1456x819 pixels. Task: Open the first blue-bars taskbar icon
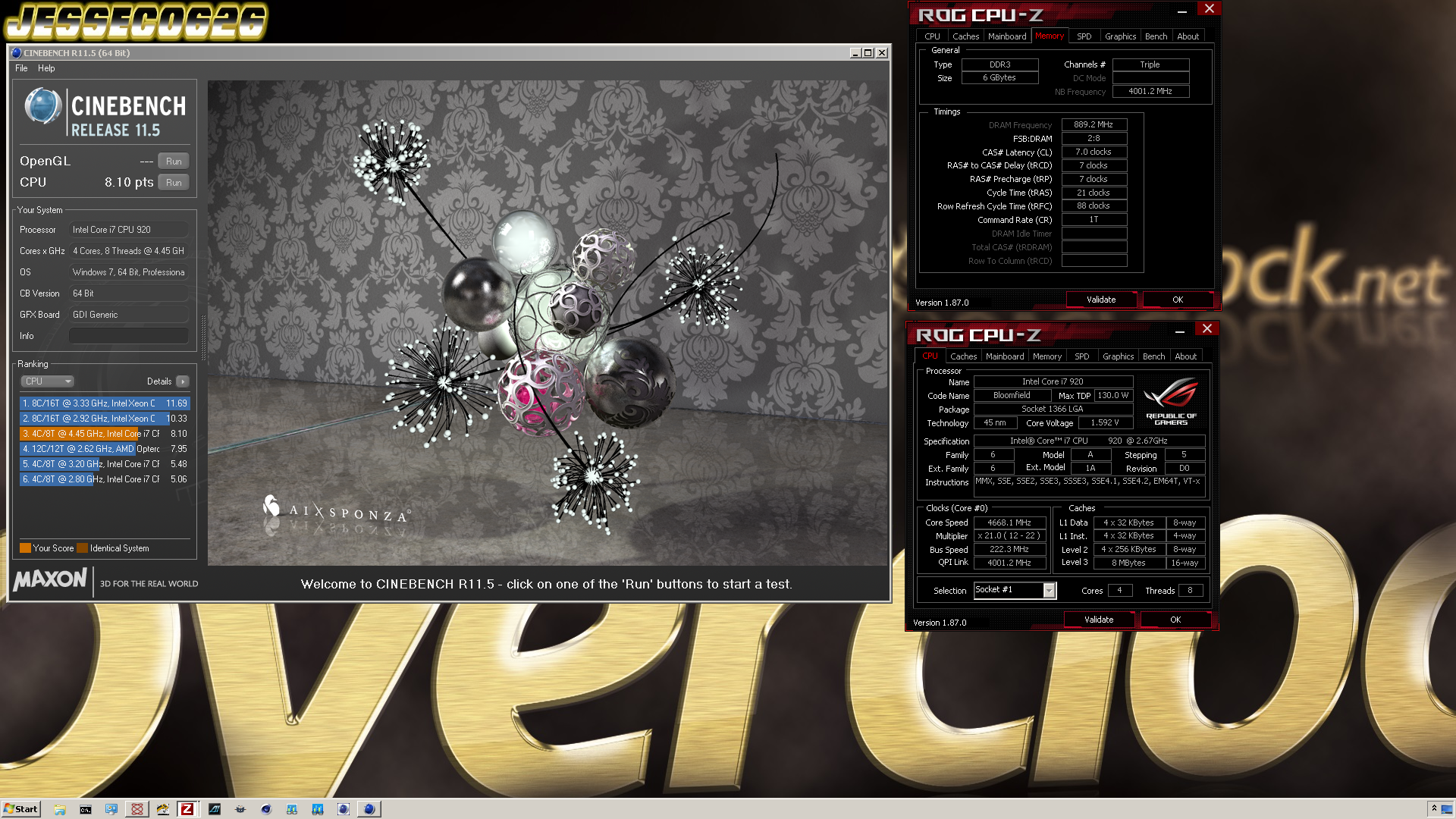[x=292, y=809]
